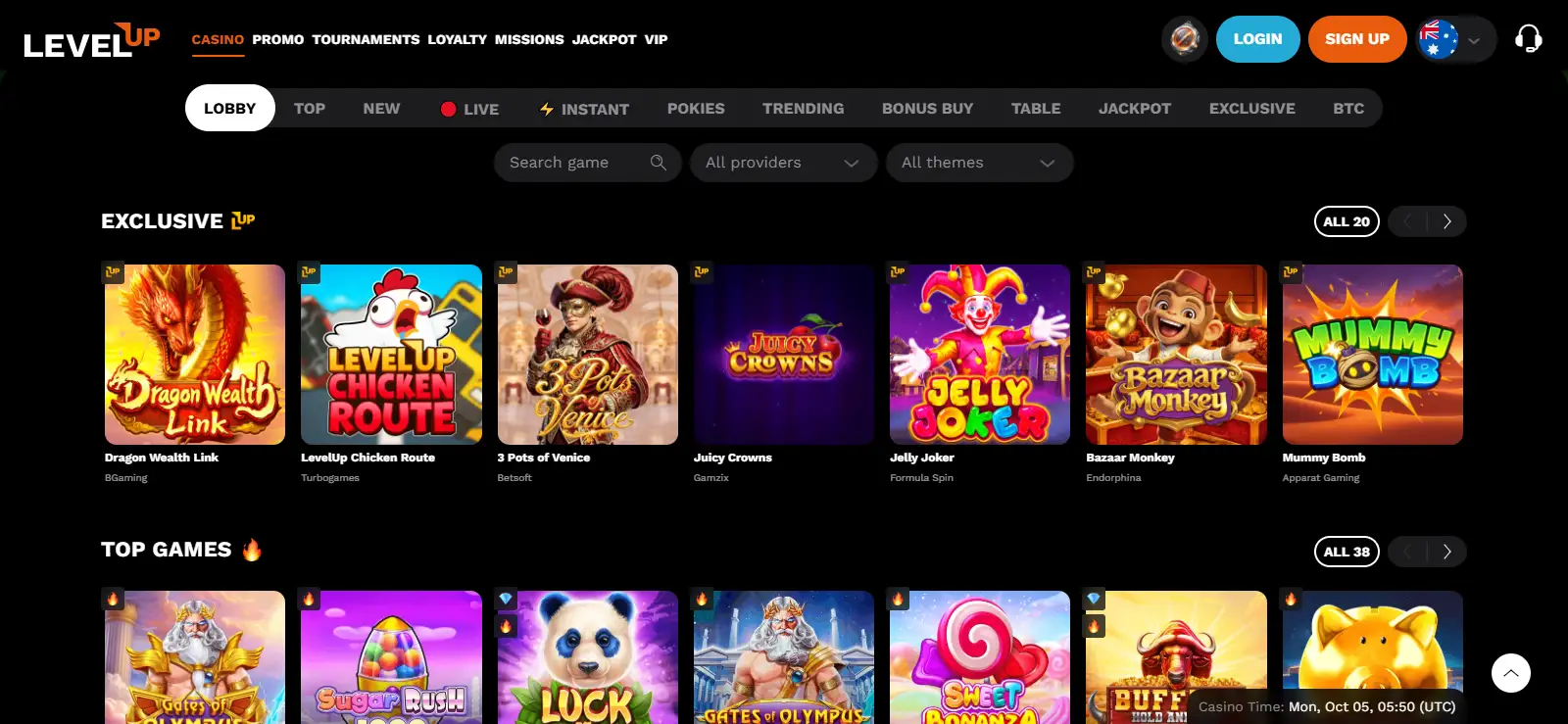The width and height of the screenshot is (1568, 724).
Task: Open the Jackpot top menu item
Action: coord(604,40)
